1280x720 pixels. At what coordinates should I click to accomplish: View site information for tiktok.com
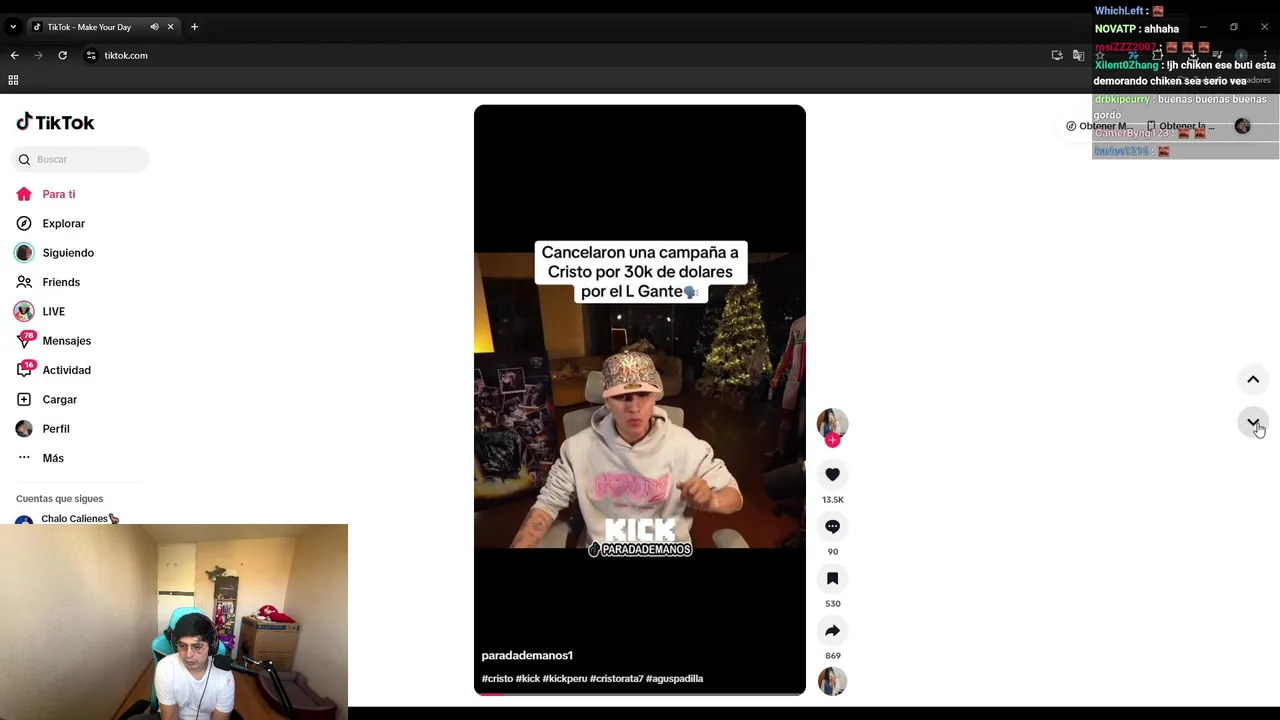pyautogui.click(x=90, y=55)
